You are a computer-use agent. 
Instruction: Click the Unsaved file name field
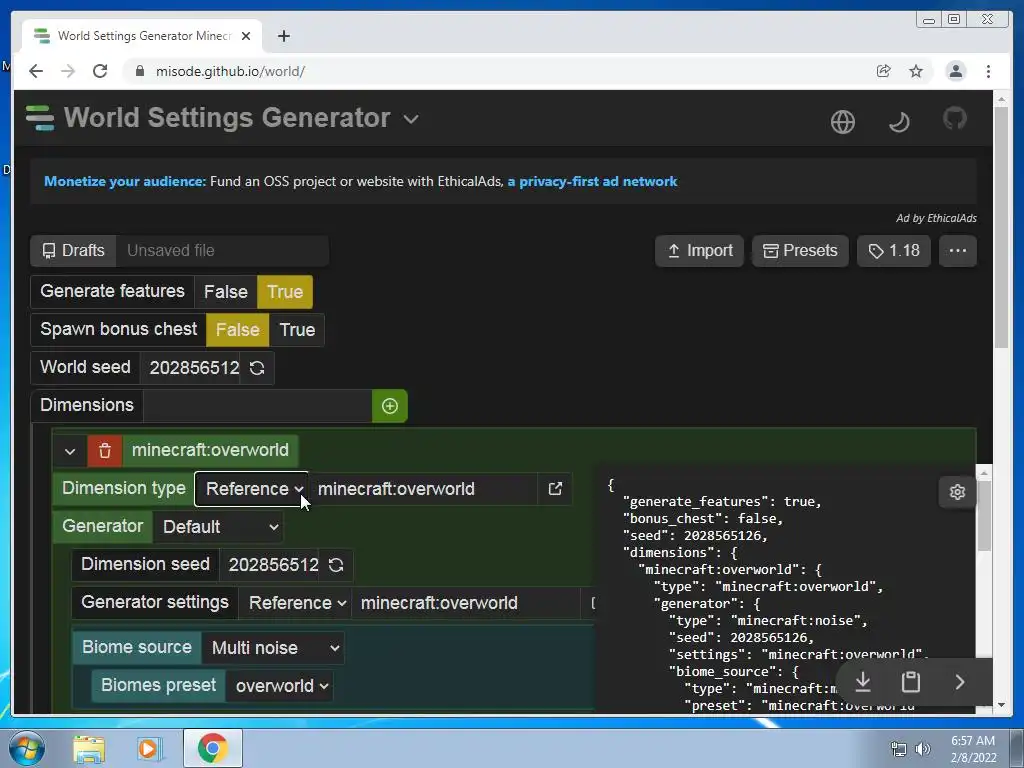222,251
